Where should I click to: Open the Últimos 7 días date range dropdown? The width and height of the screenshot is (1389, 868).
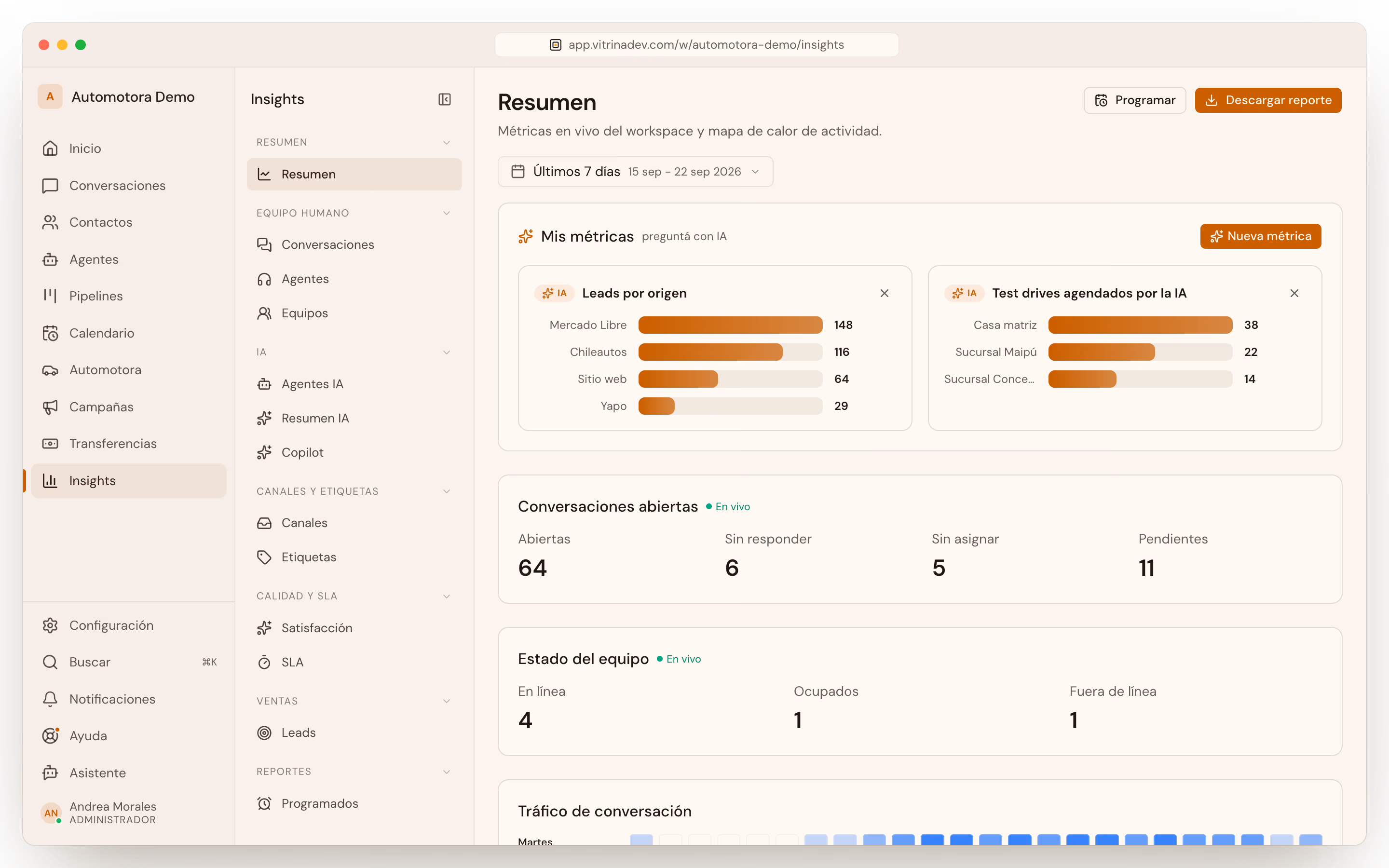tap(635, 172)
